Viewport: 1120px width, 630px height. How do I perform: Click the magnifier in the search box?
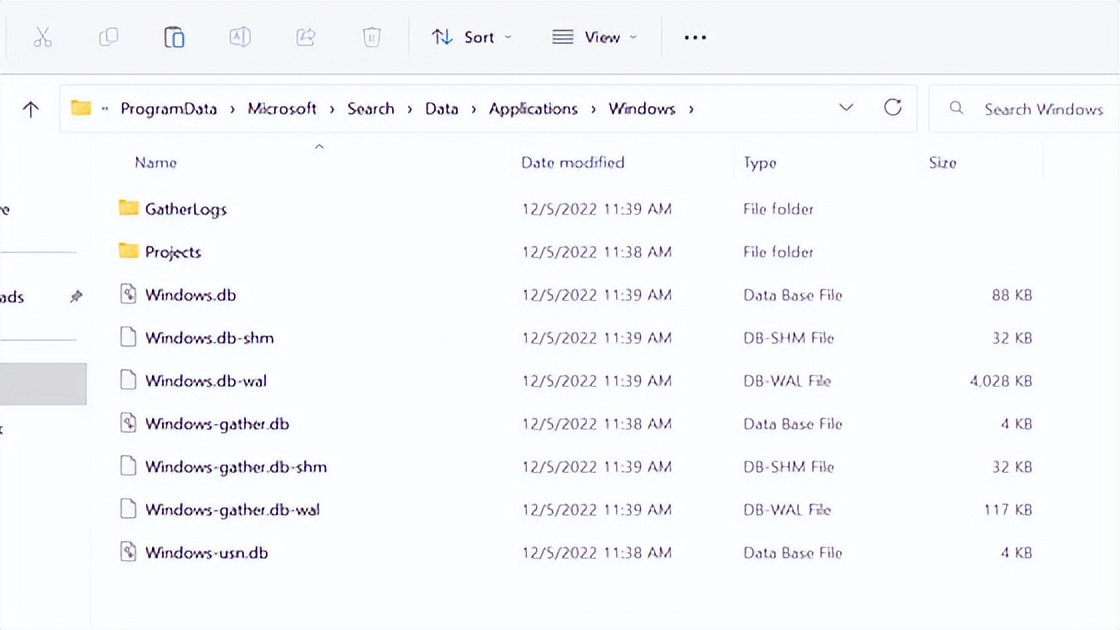[x=955, y=108]
